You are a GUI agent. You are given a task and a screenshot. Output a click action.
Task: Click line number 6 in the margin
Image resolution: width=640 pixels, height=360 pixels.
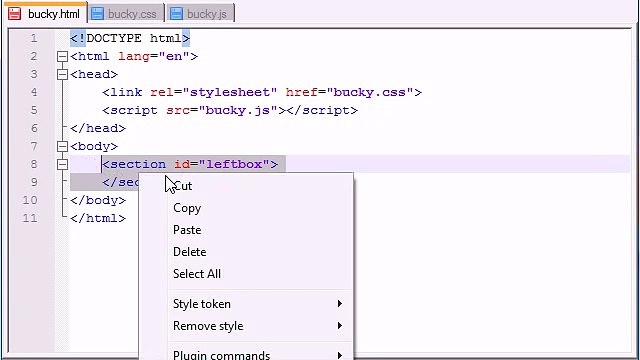pos(33,128)
